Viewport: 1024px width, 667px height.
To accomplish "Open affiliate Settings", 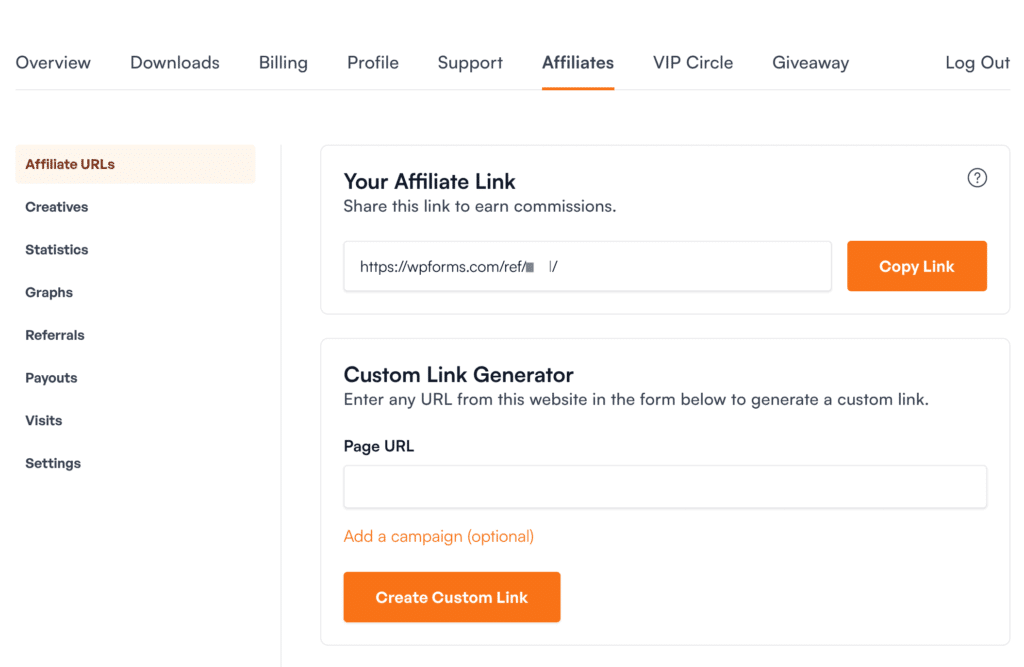I will pyautogui.click(x=52, y=463).
